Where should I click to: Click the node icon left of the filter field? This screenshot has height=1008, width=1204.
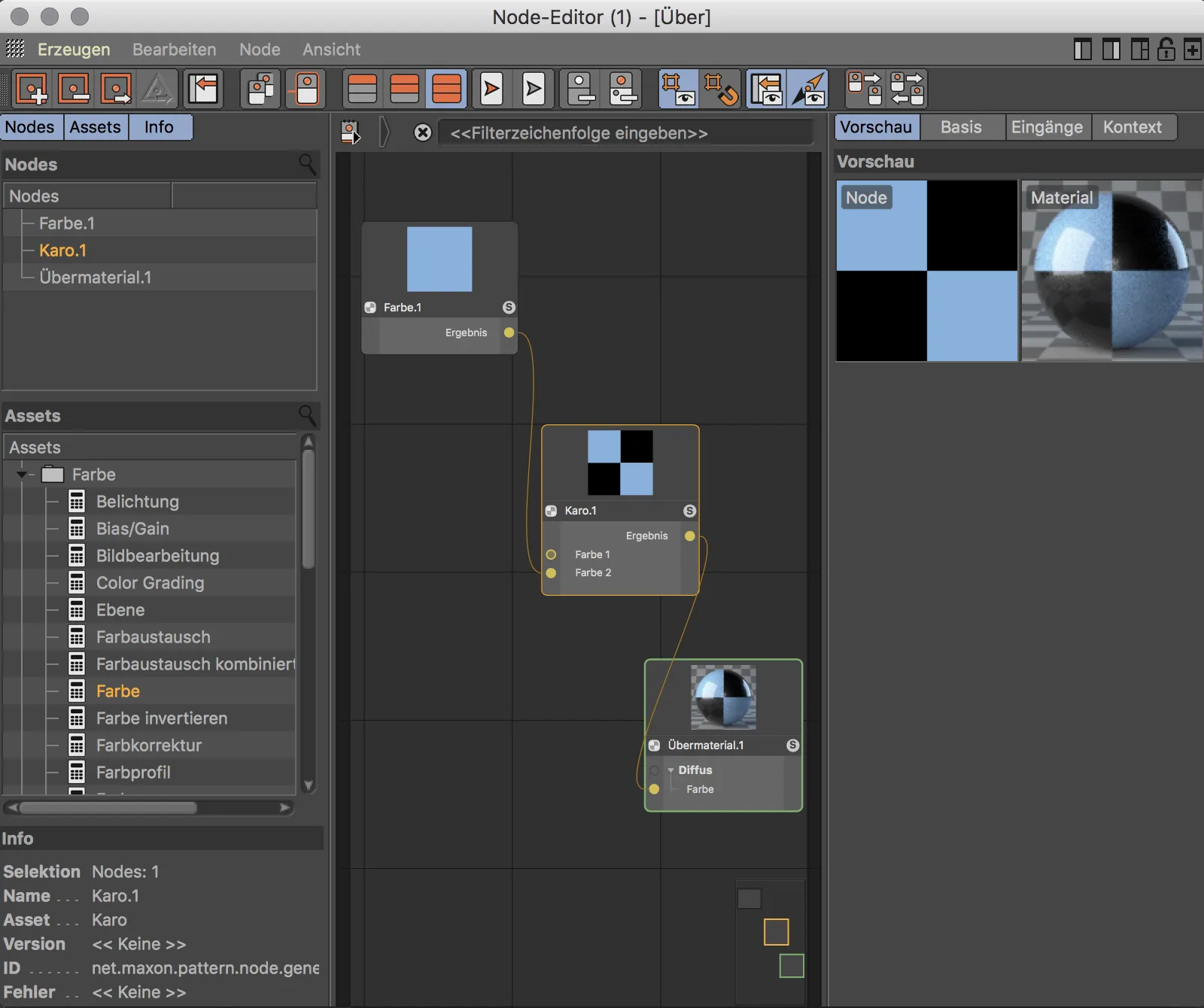tap(351, 133)
